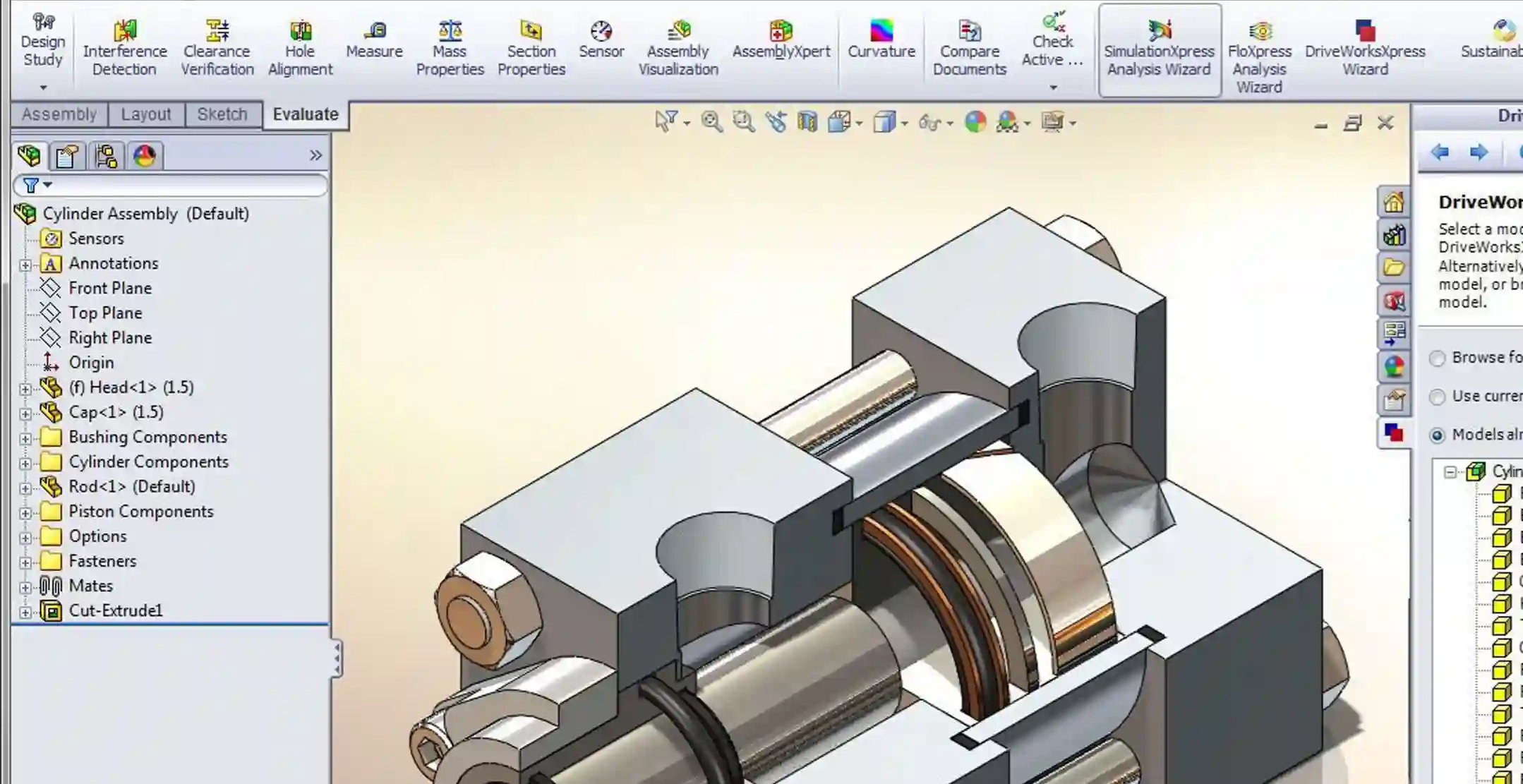Click Previous View icon
The height and width of the screenshot is (784, 1523).
[776, 122]
